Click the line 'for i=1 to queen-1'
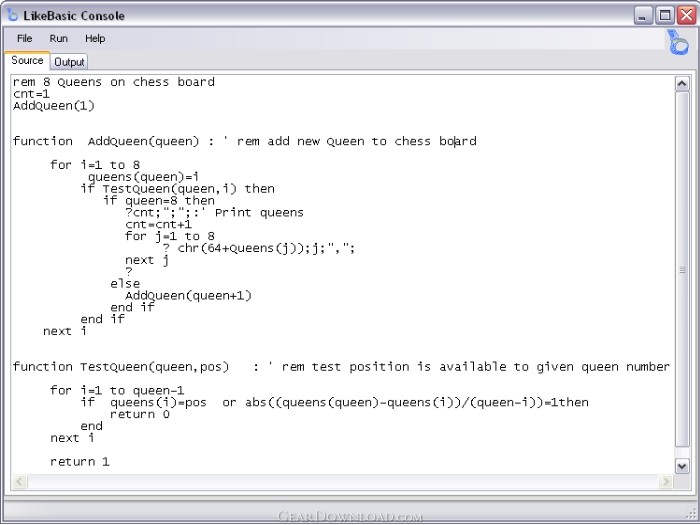 pyautogui.click(x=117, y=391)
